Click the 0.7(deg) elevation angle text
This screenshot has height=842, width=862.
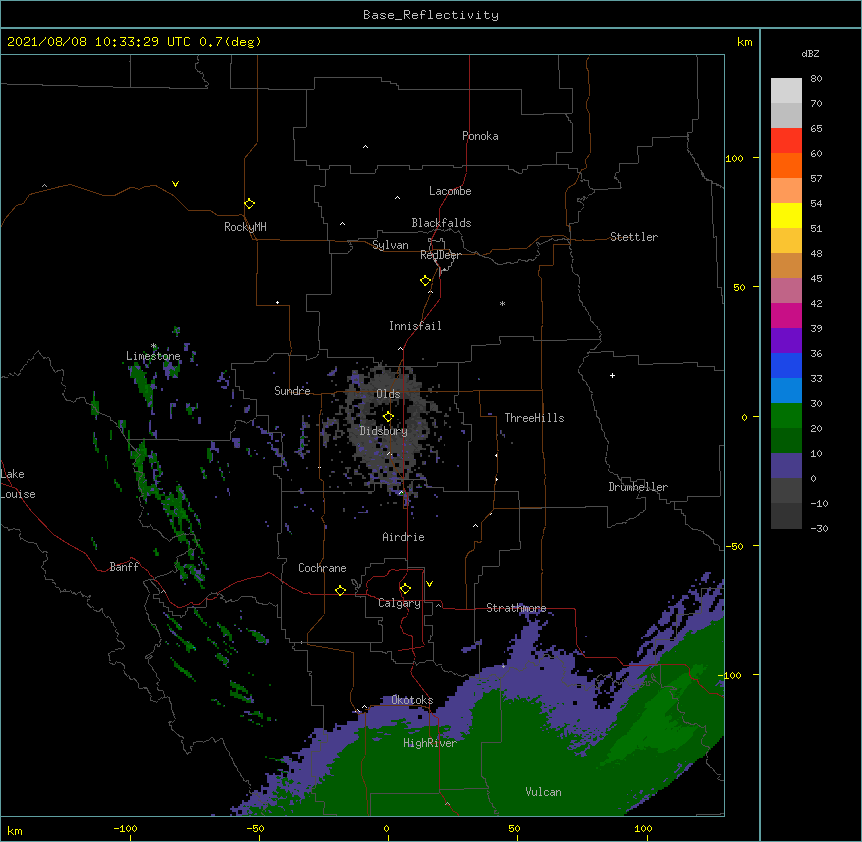[230, 42]
